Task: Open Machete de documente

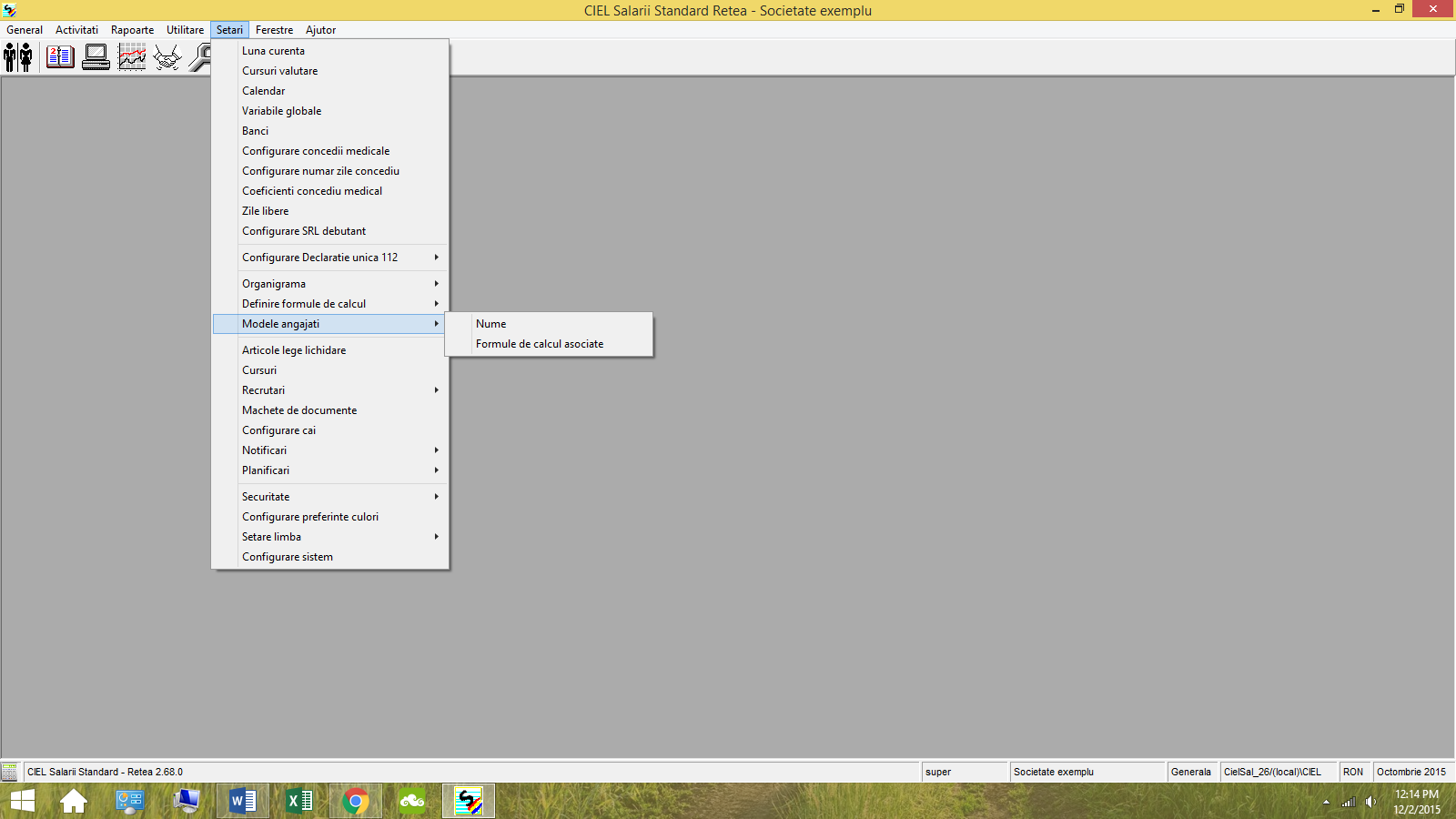Action: [330, 410]
